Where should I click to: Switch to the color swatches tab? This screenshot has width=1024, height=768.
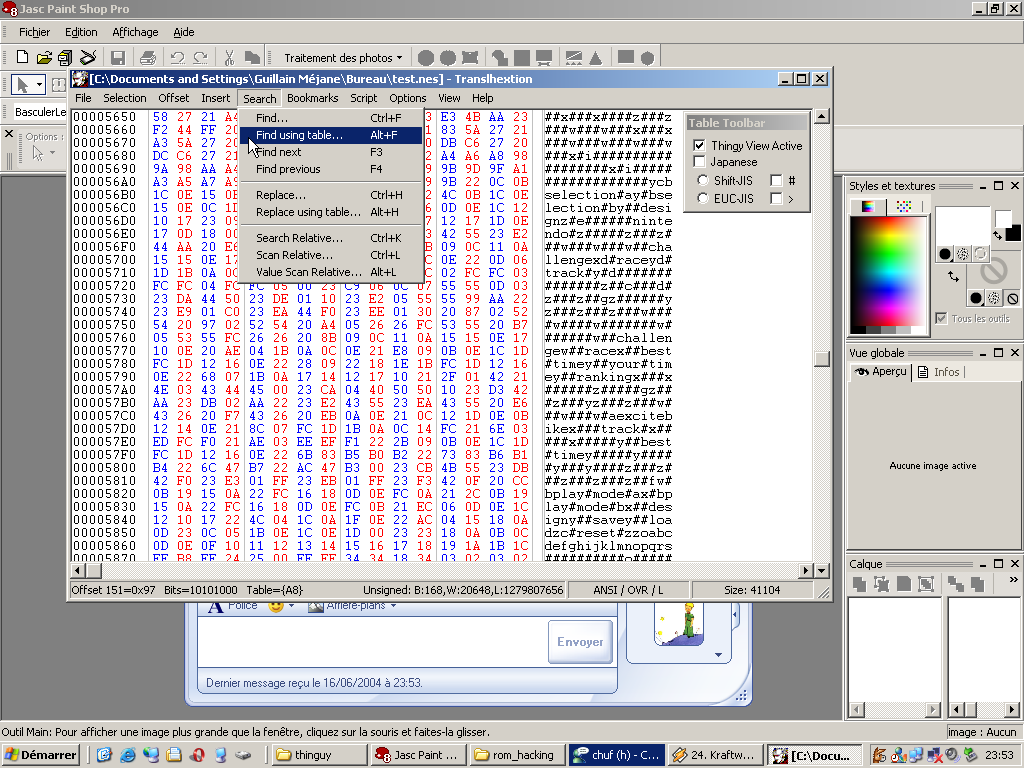tap(904, 206)
